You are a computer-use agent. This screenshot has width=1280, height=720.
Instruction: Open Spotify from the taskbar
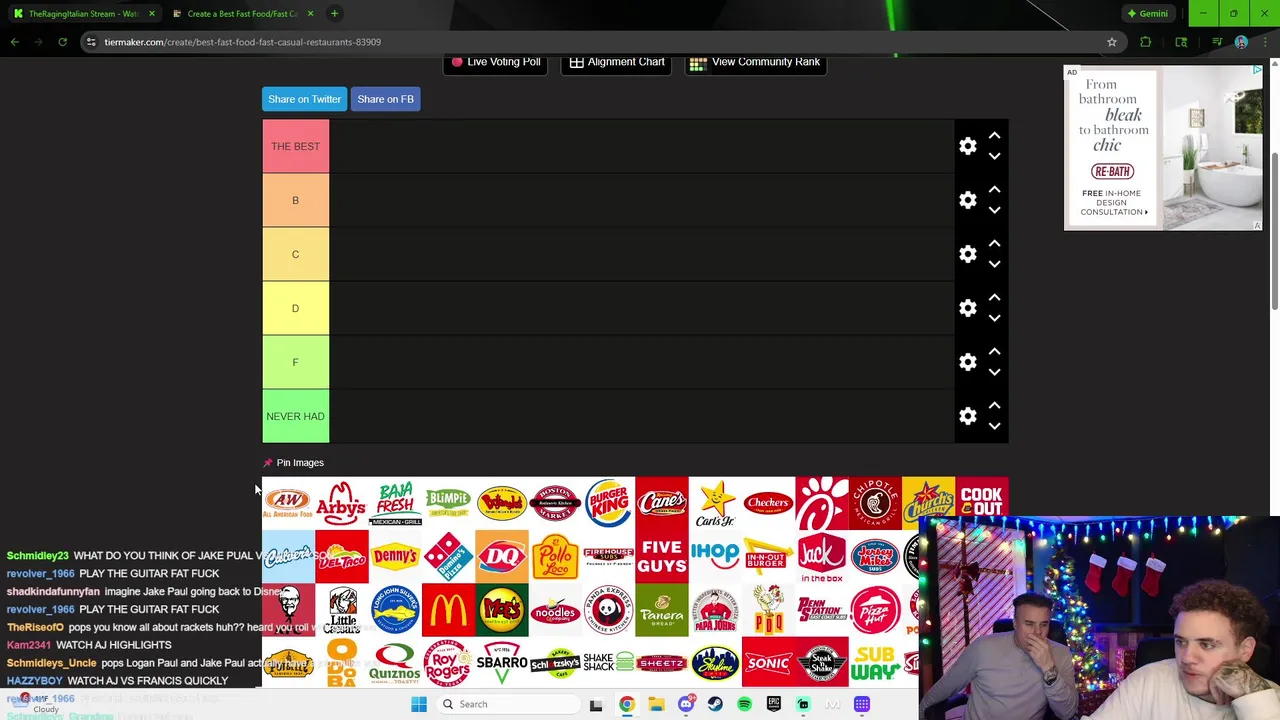pos(744,704)
